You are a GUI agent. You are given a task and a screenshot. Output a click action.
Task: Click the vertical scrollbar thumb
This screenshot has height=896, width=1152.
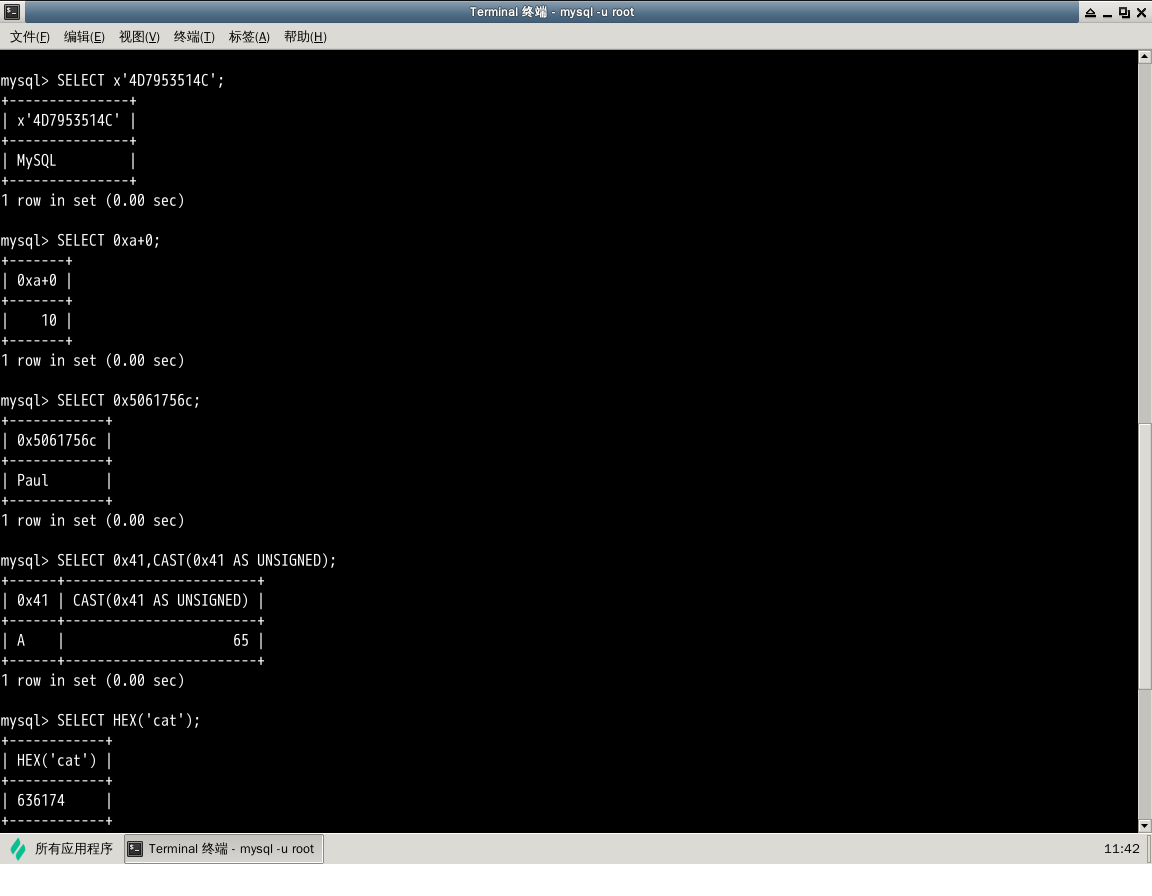(1145, 555)
